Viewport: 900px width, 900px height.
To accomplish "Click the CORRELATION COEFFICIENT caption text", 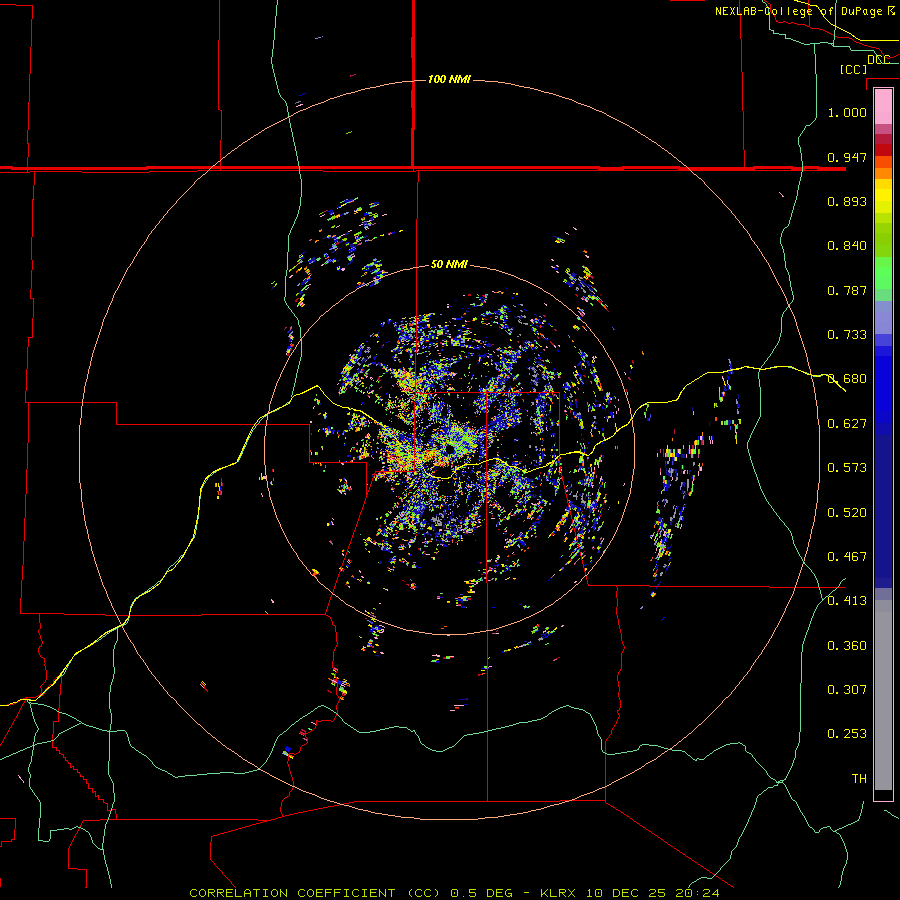I will [x=292, y=893].
